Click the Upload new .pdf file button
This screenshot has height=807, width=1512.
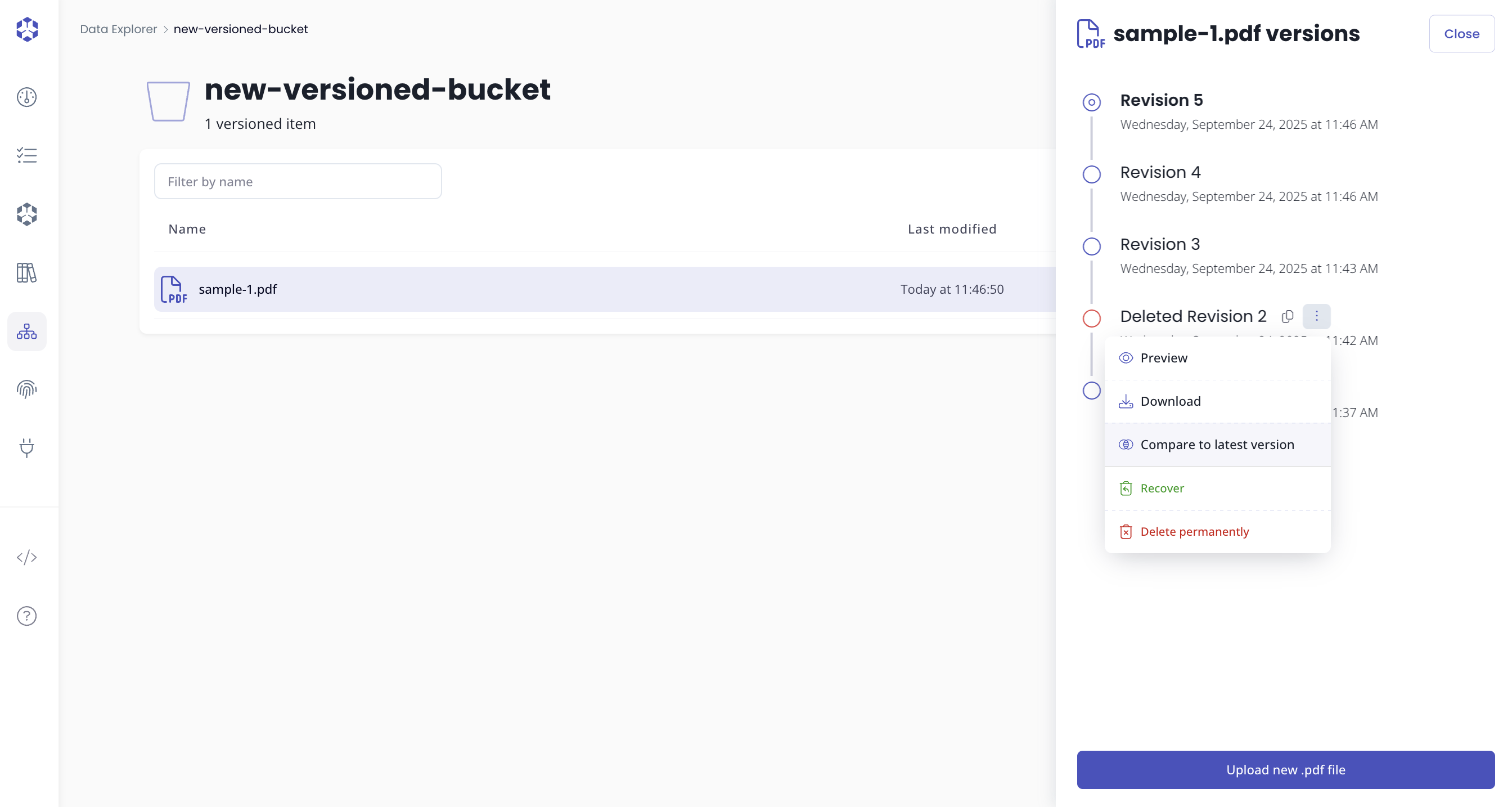pos(1285,769)
